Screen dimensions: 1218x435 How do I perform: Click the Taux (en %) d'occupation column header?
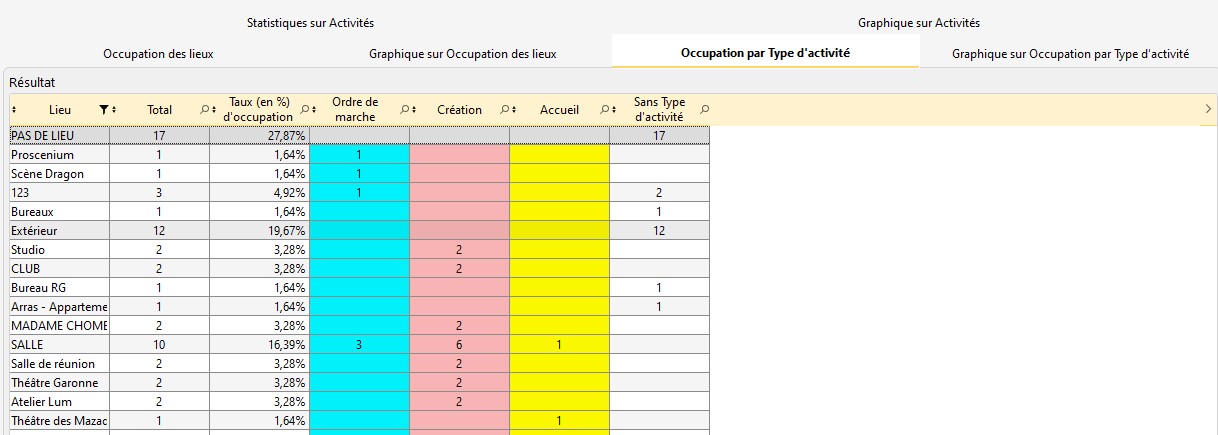coord(259,109)
